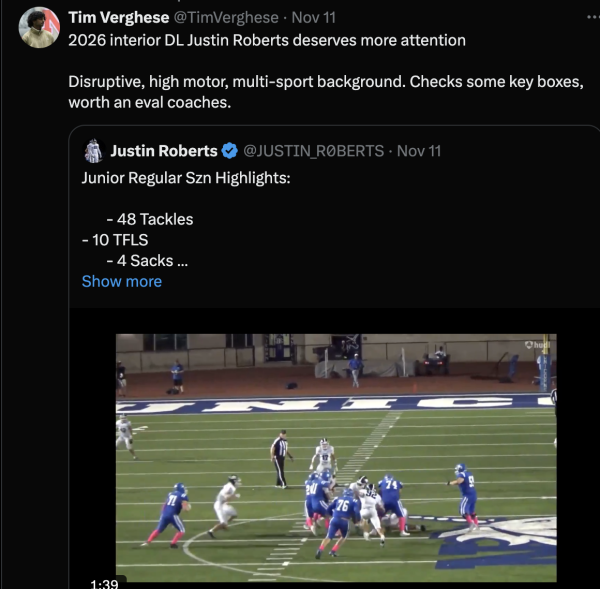600x589 pixels.
Task: Click the blue verified badge
Action: (230, 151)
